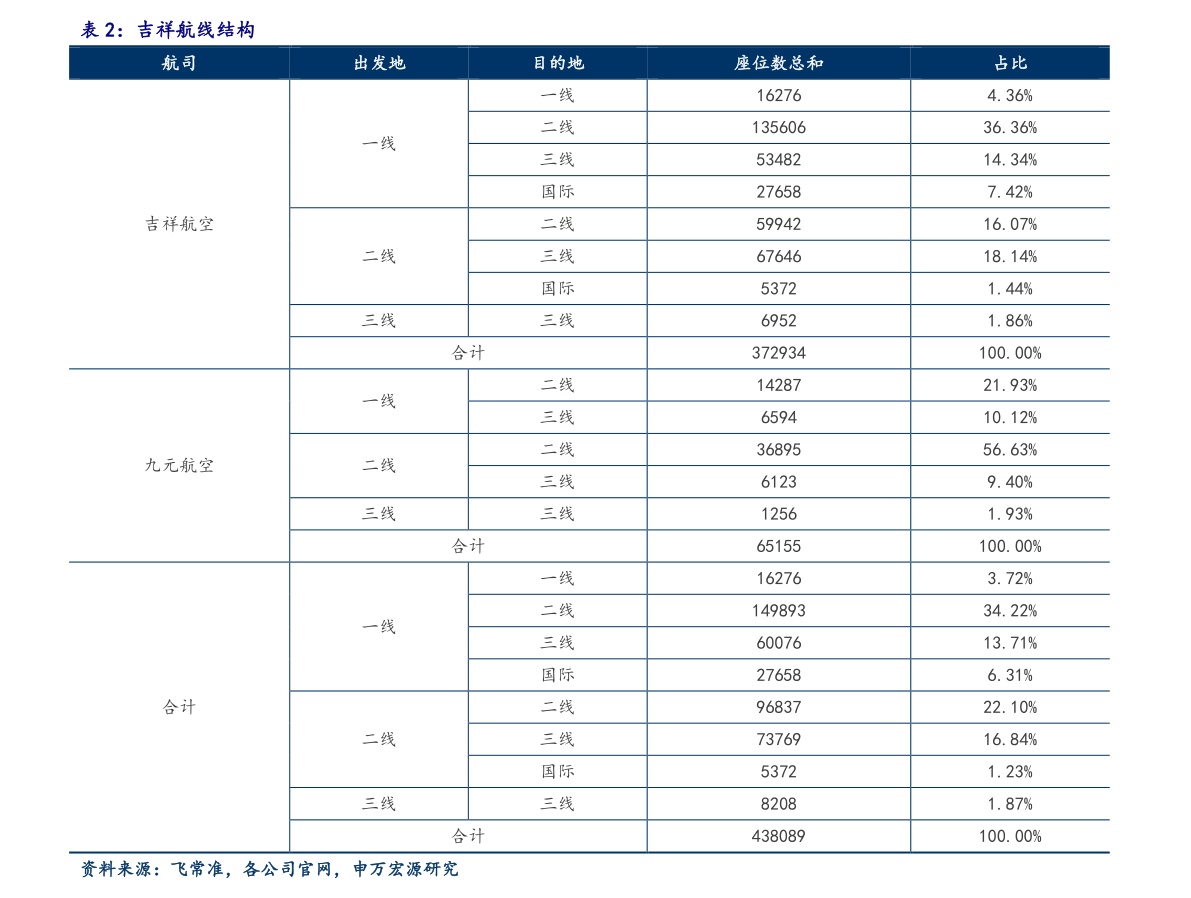Select the grand total value 438089
The height and width of the screenshot is (898, 1191).
778,836
